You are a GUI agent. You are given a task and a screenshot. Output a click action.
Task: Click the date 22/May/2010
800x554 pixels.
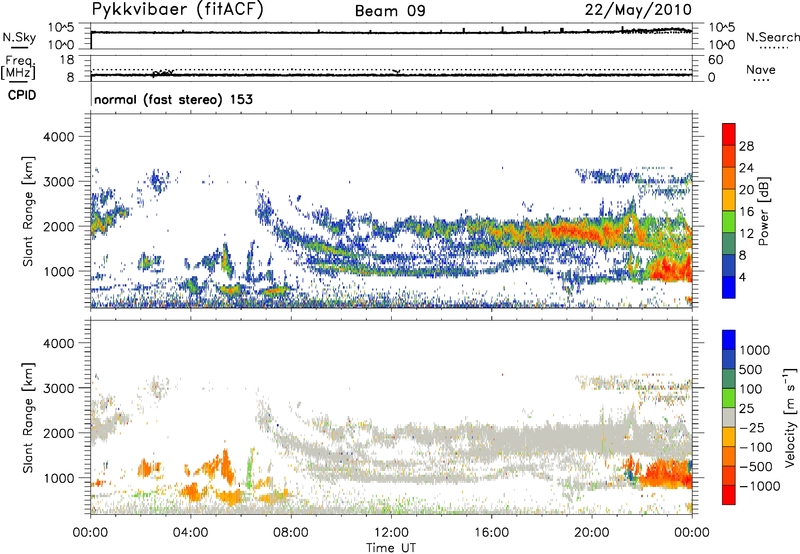point(638,10)
